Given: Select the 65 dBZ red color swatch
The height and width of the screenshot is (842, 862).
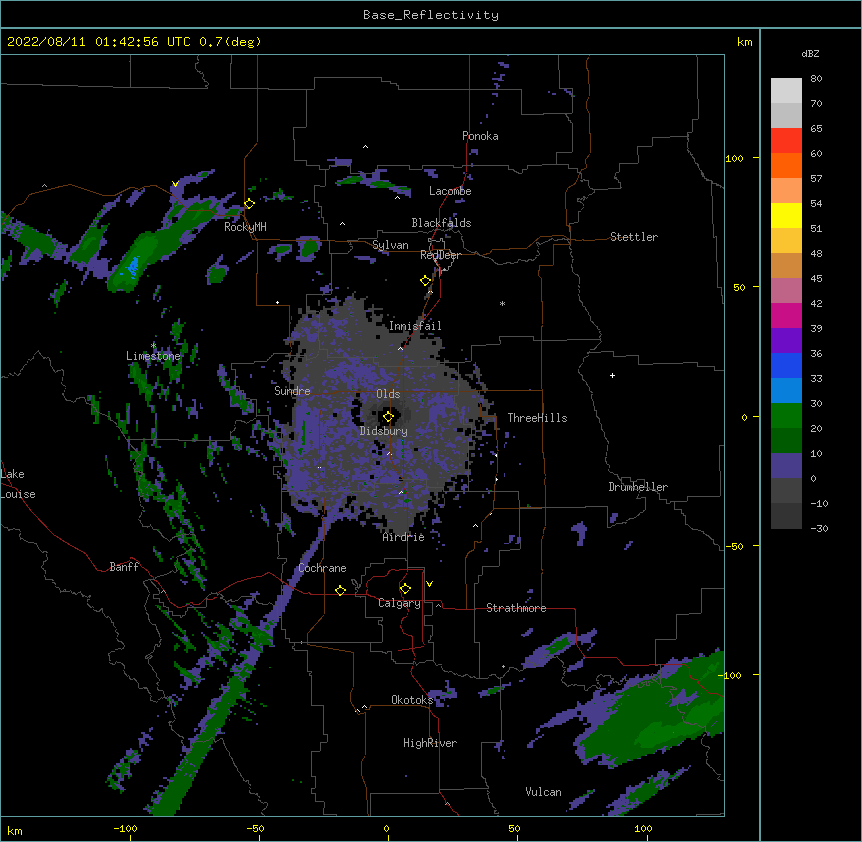Looking at the screenshot, I should [x=786, y=140].
